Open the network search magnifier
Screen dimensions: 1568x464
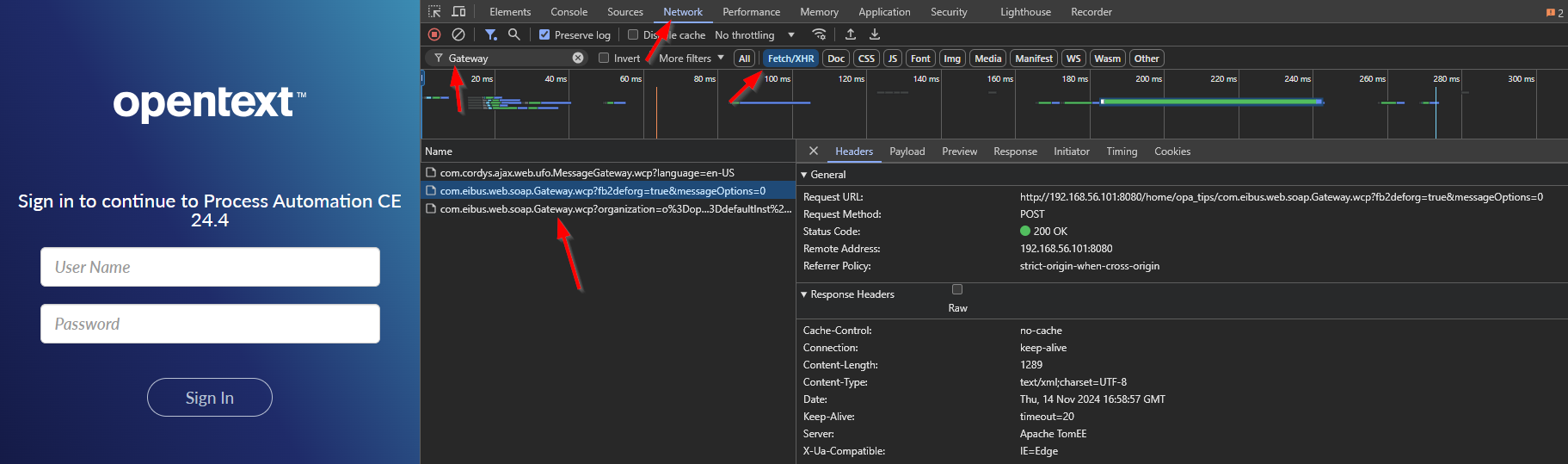tap(513, 34)
